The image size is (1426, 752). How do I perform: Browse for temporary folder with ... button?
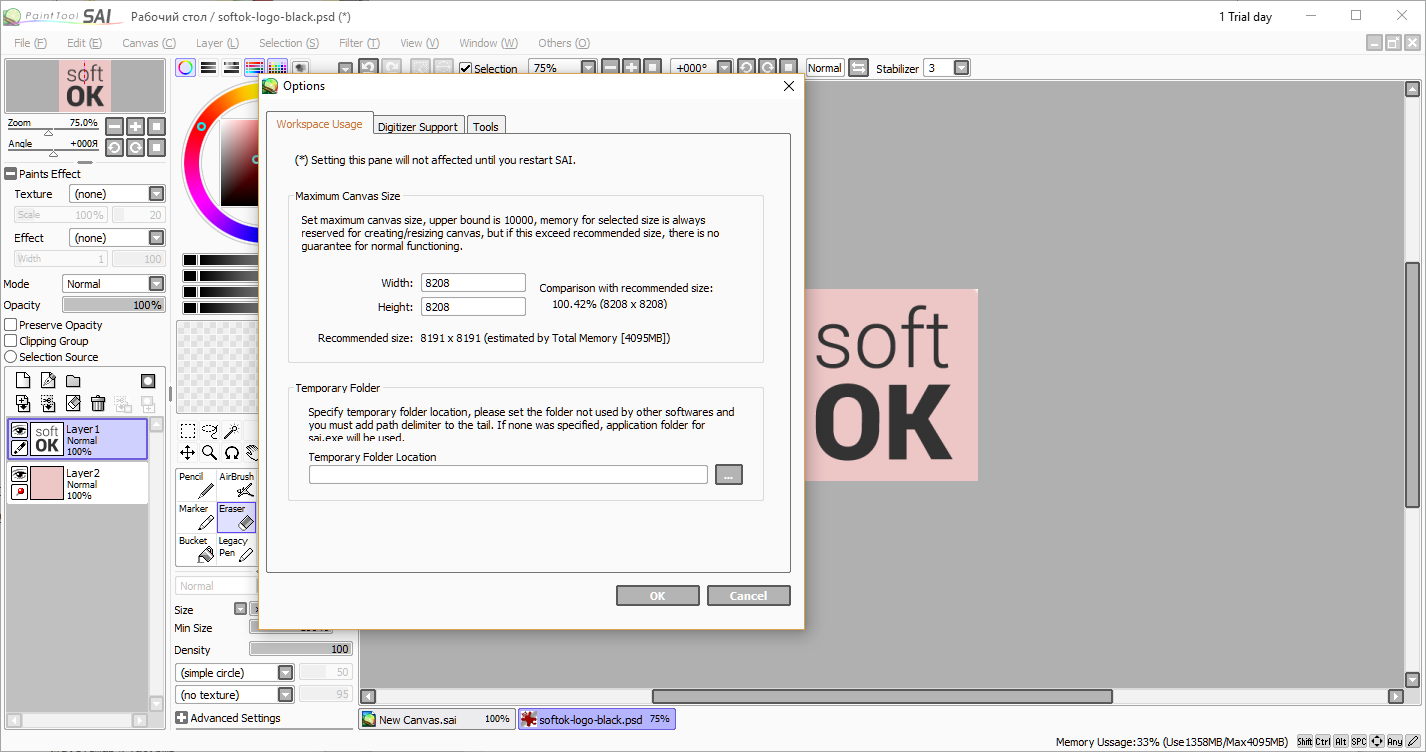click(729, 475)
